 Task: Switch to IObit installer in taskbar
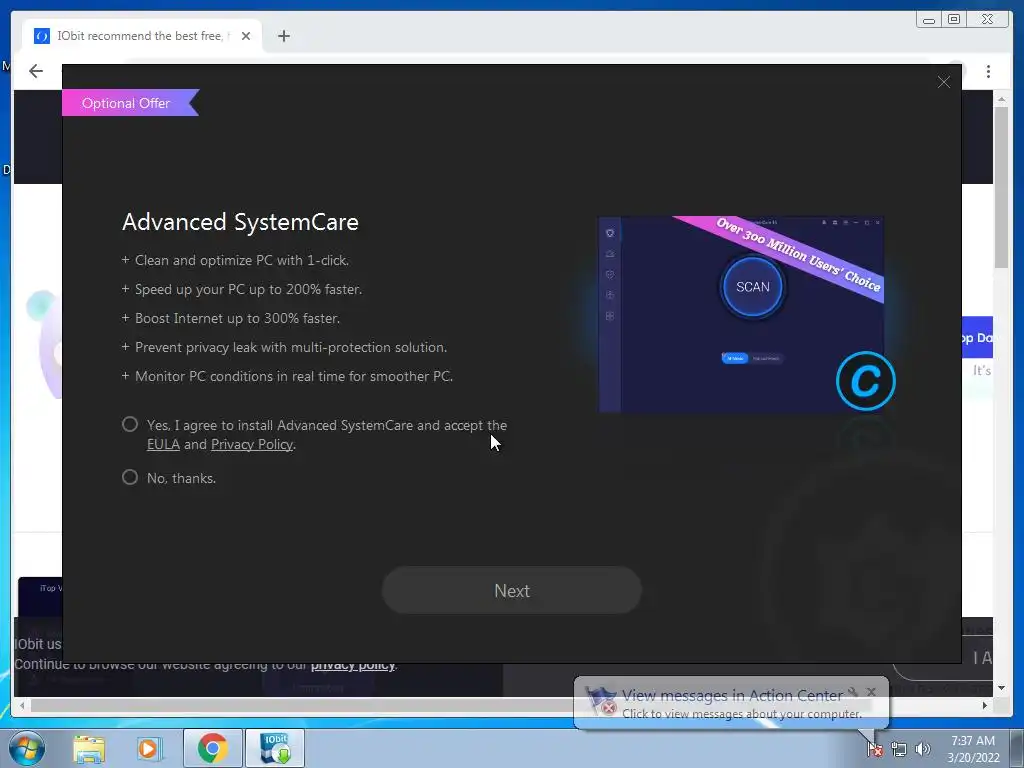point(275,748)
